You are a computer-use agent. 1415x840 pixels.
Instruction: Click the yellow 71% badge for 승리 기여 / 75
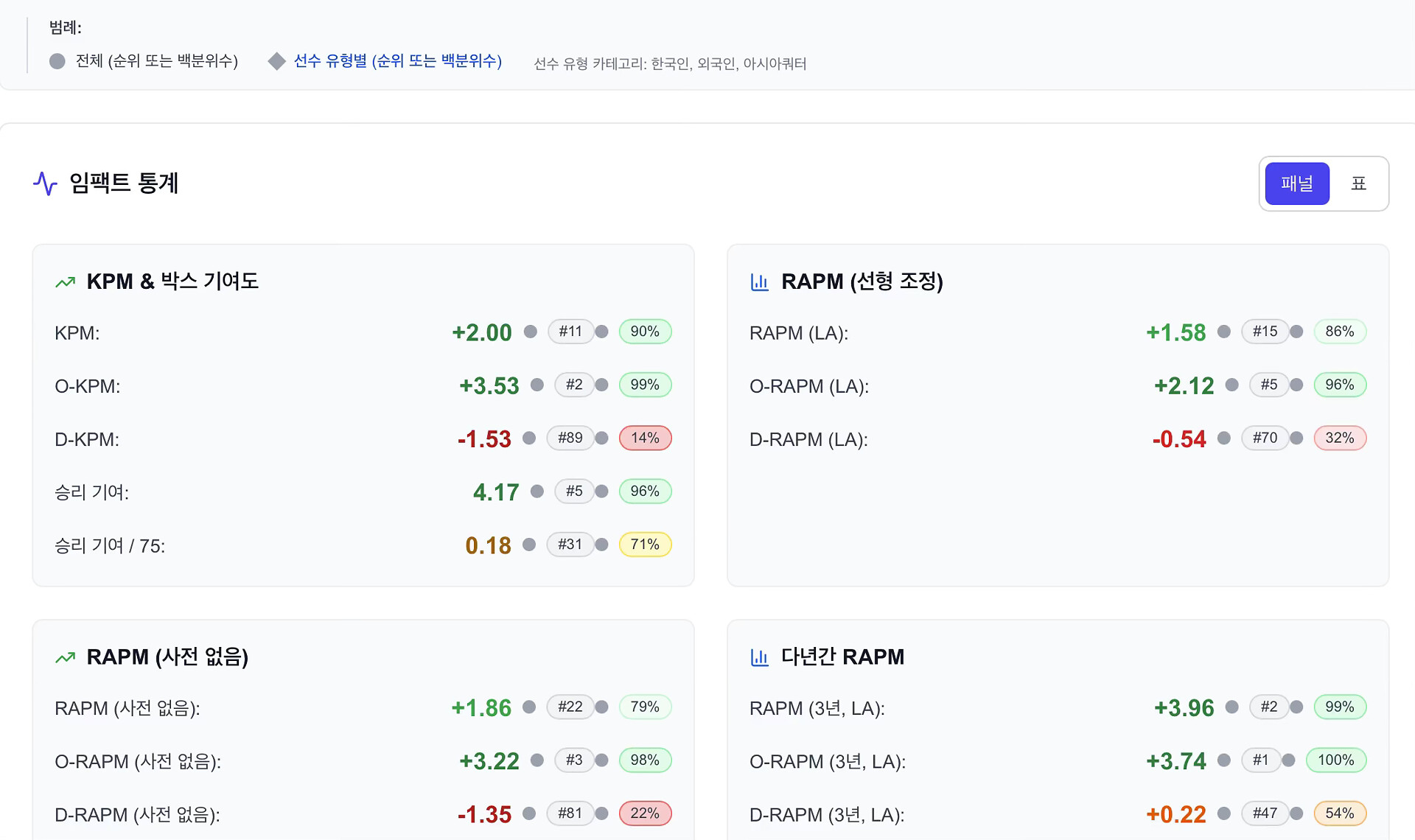click(645, 545)
